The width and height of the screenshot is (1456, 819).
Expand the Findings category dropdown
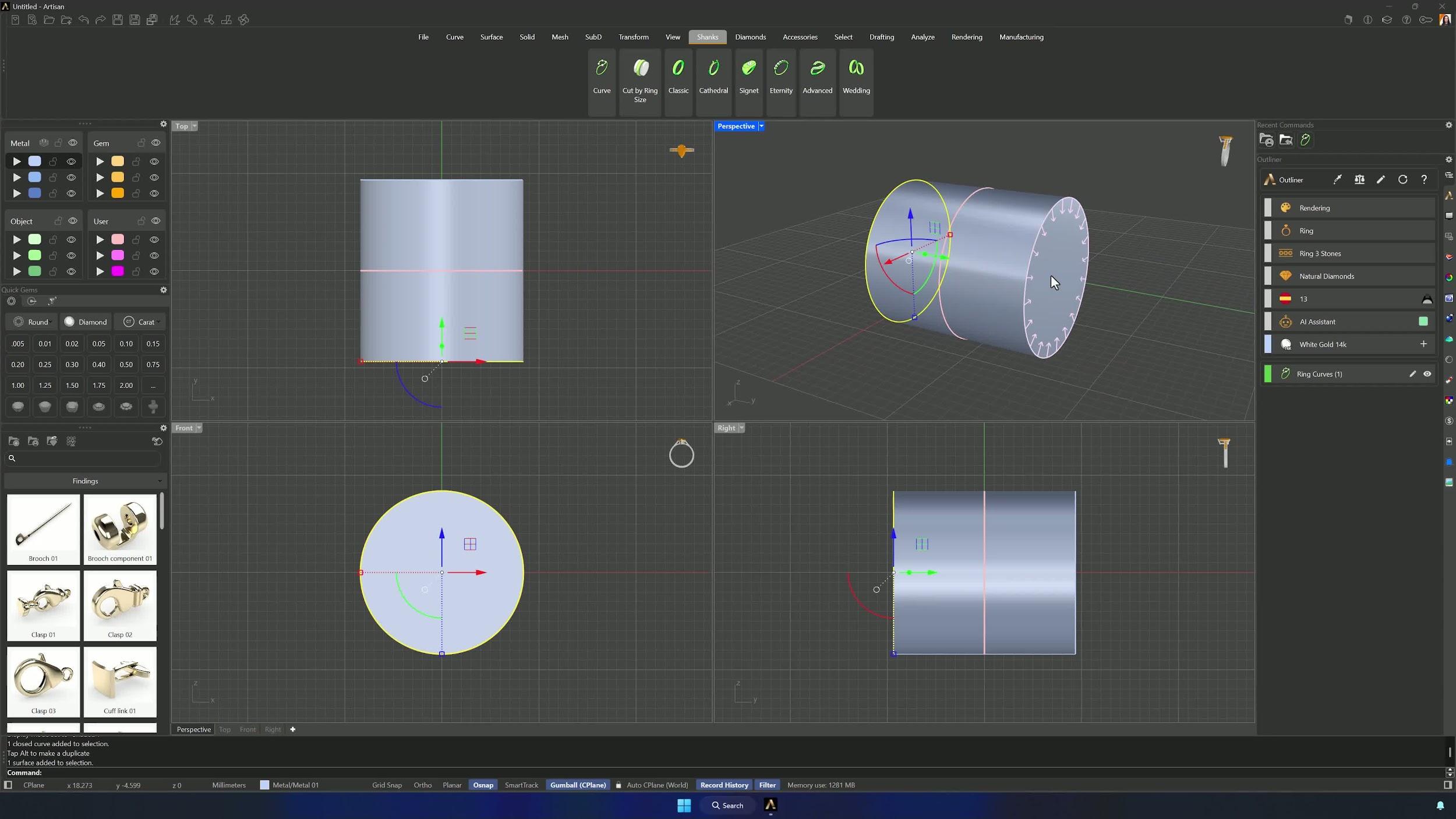(85, 481)
